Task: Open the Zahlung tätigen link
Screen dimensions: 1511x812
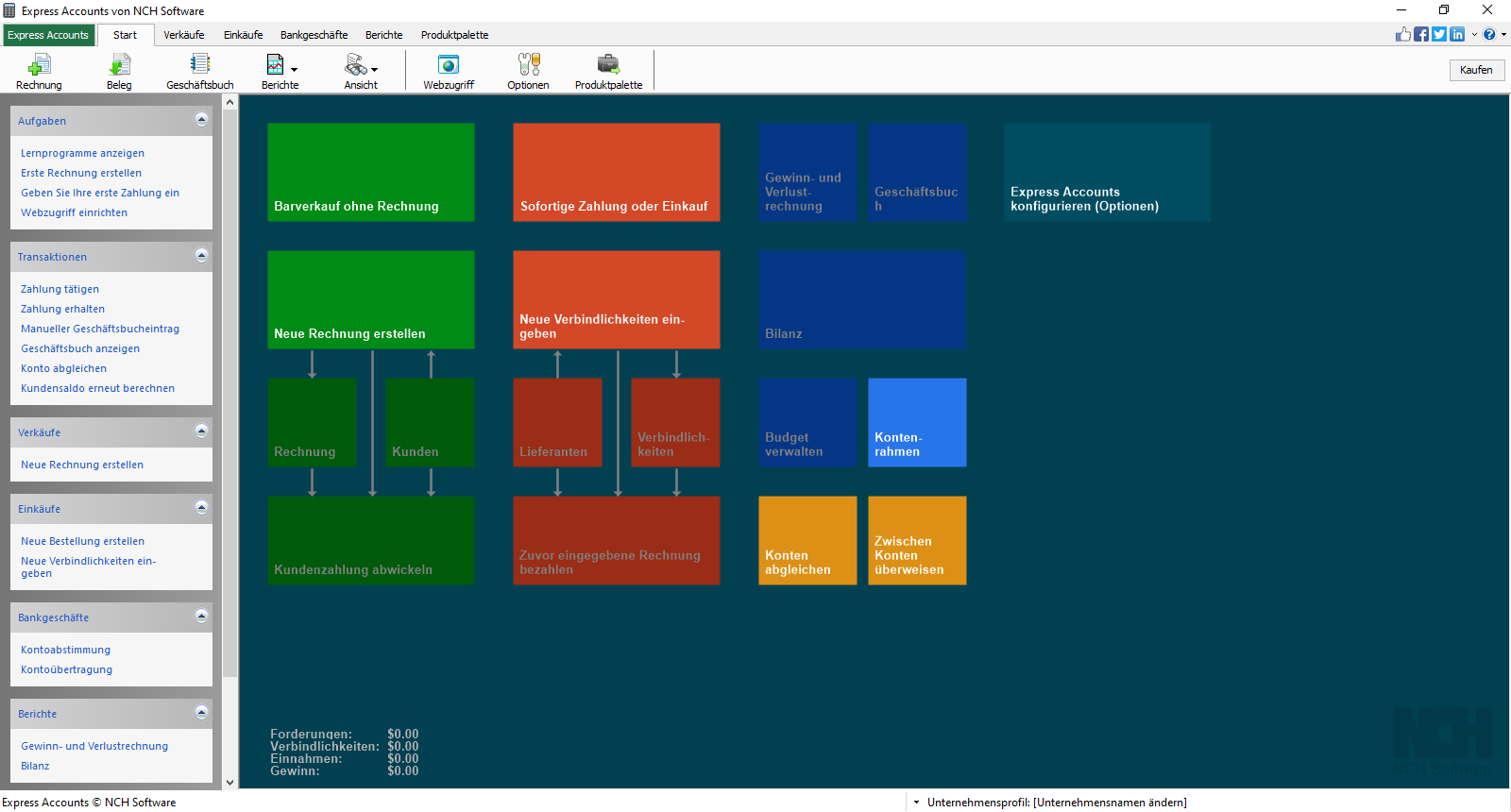Action: [60, 289]
